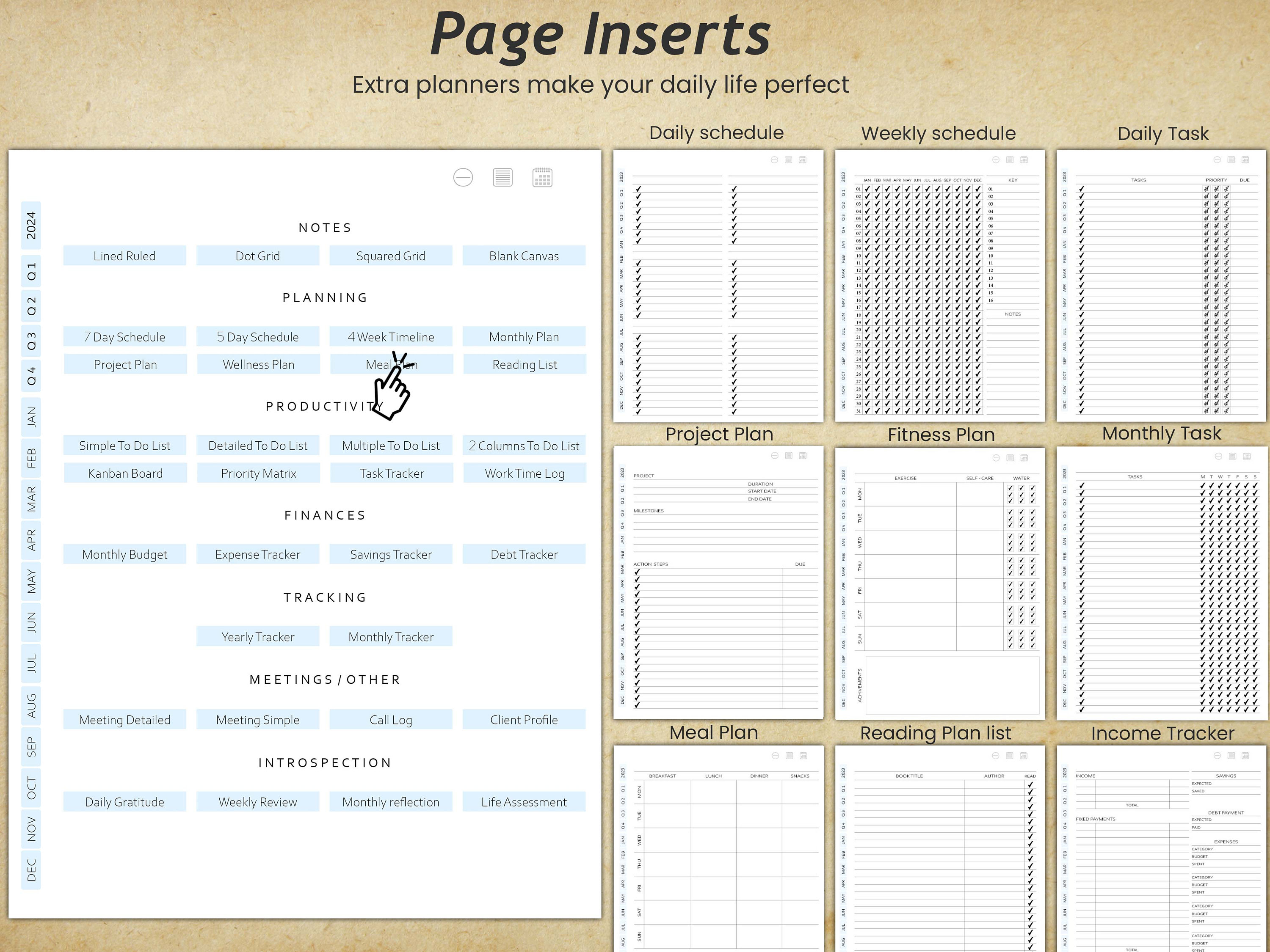Viewport: 1270px width, 952px height.
Task: Select the Kanban Board template
Action: tap(125, 473)
